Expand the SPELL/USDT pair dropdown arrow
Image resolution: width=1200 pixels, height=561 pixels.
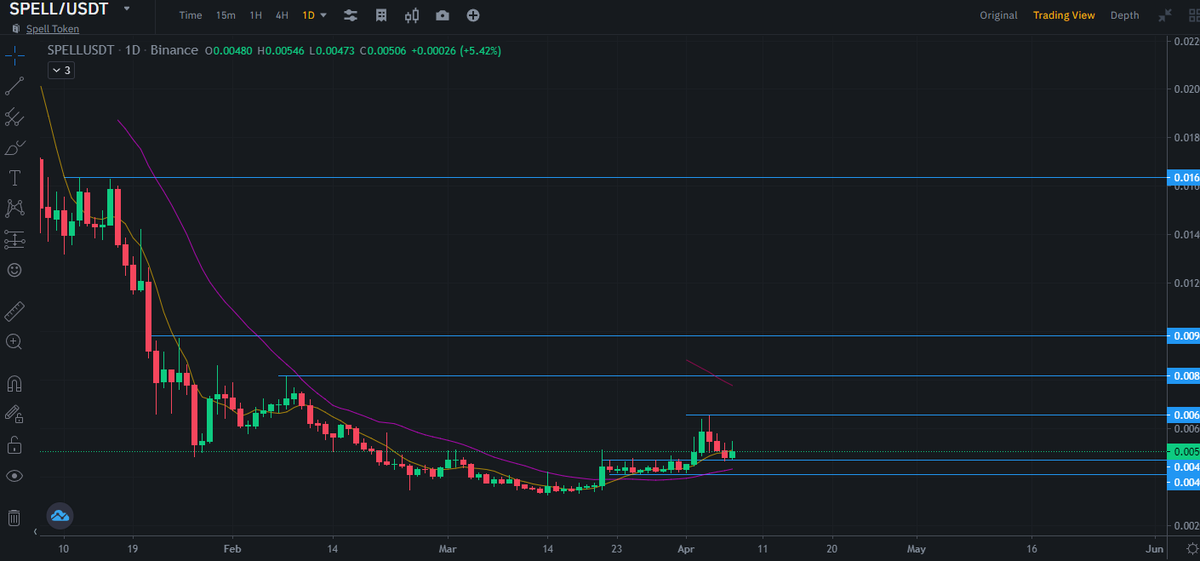pos(126,9)
